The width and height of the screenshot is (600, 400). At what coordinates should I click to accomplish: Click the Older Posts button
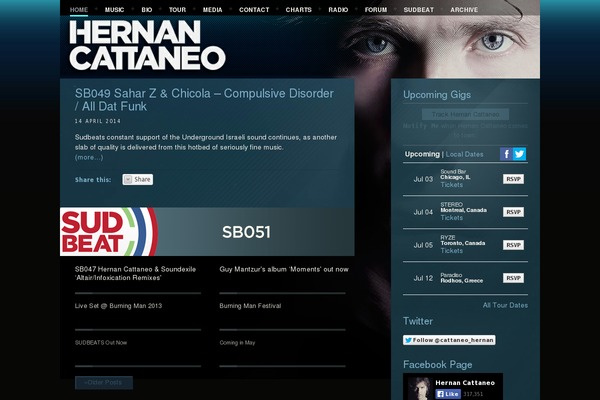coord(104,382)
